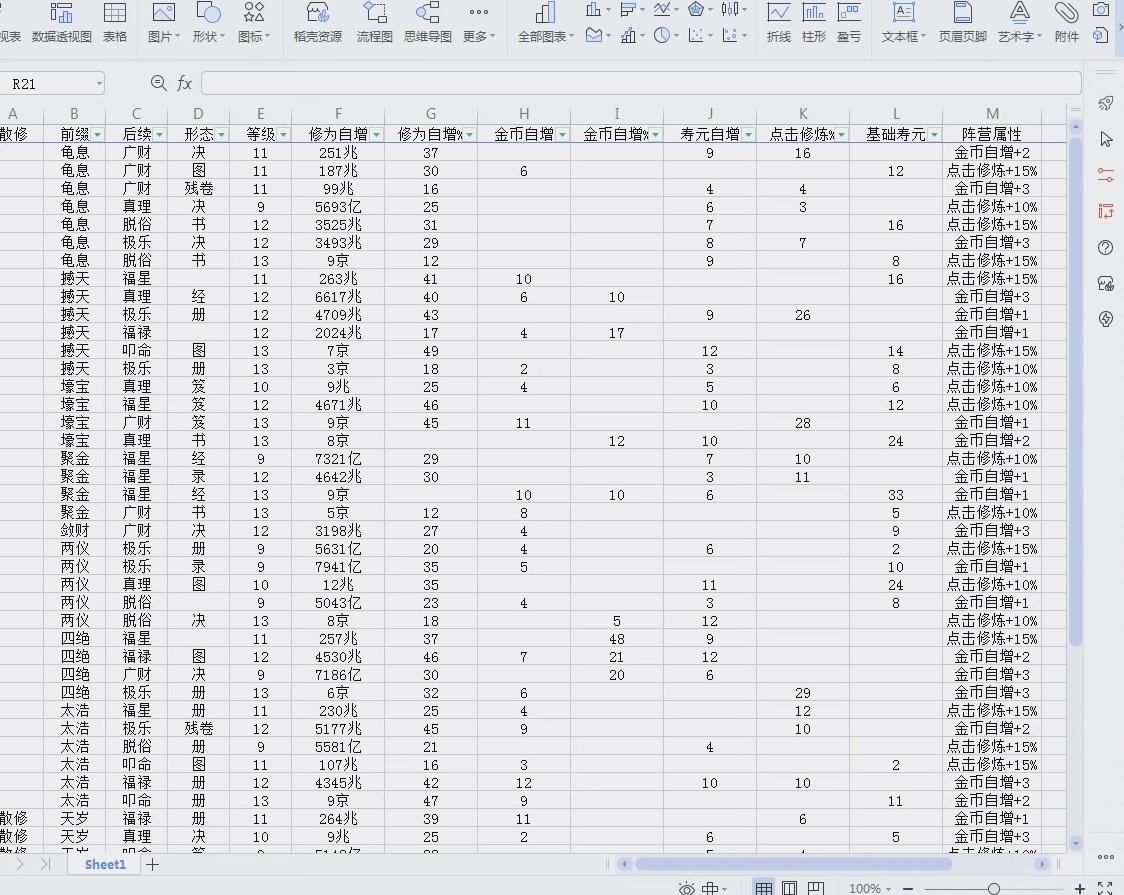Click the pie chart icon in ribbon
Screen dimensions: 1124x895
point(662,36)
